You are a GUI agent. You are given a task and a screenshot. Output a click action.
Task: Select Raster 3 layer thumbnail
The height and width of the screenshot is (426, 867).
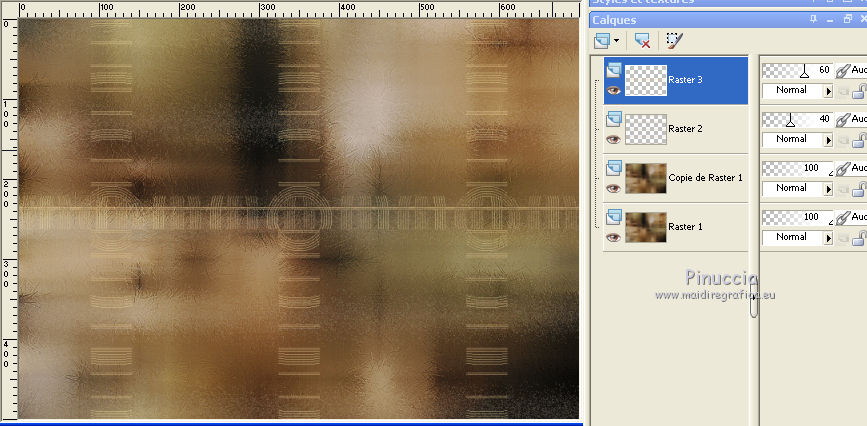(x=646, y=80)
